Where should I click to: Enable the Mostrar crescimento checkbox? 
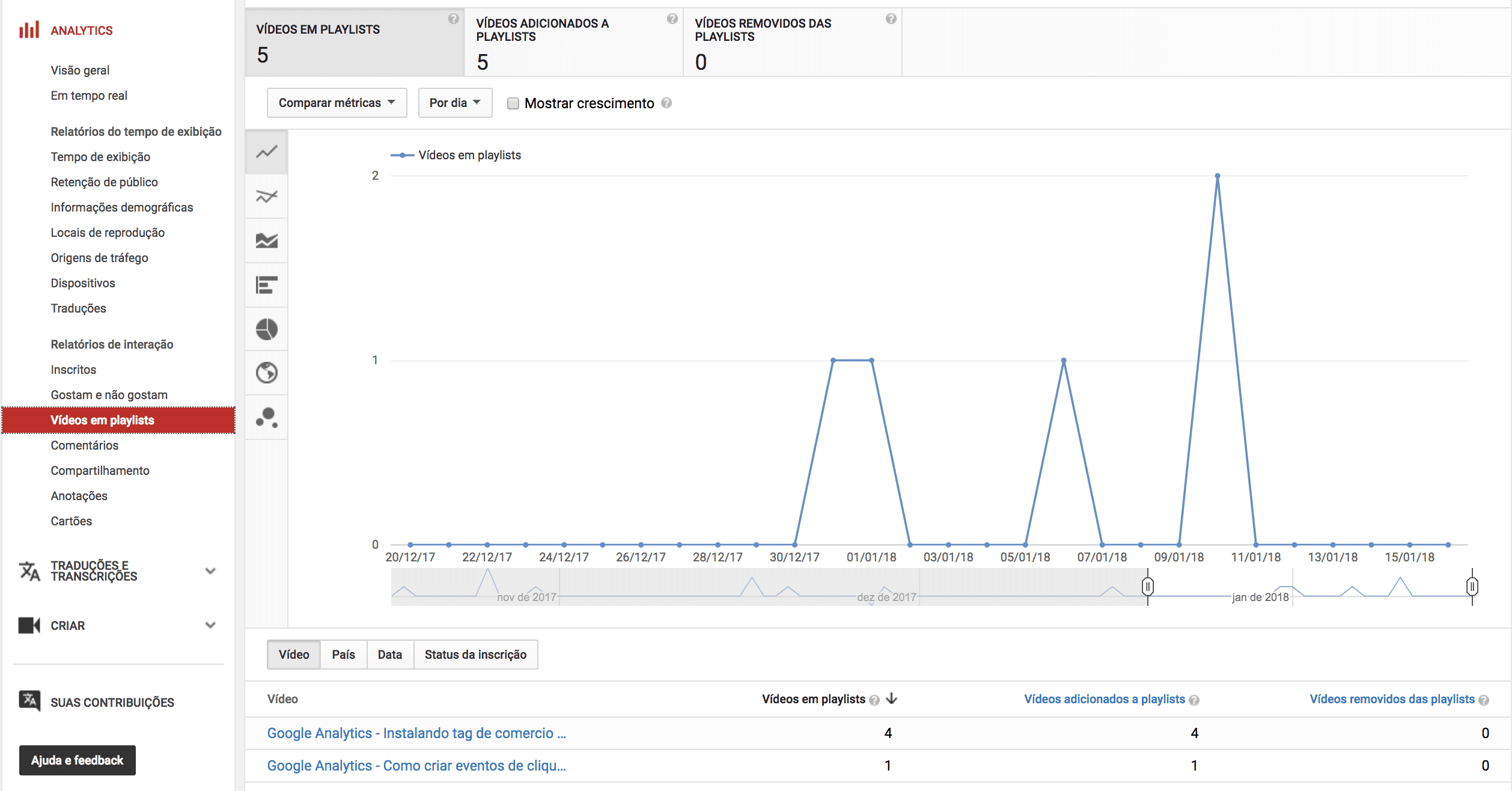tap(513, 103)
